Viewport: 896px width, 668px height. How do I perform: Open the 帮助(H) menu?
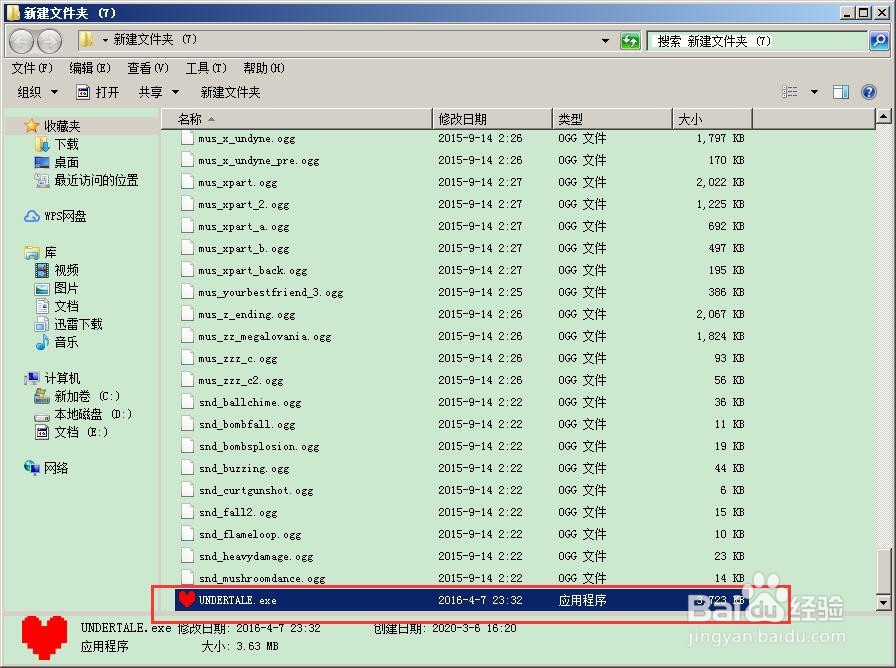pos(264,68)
